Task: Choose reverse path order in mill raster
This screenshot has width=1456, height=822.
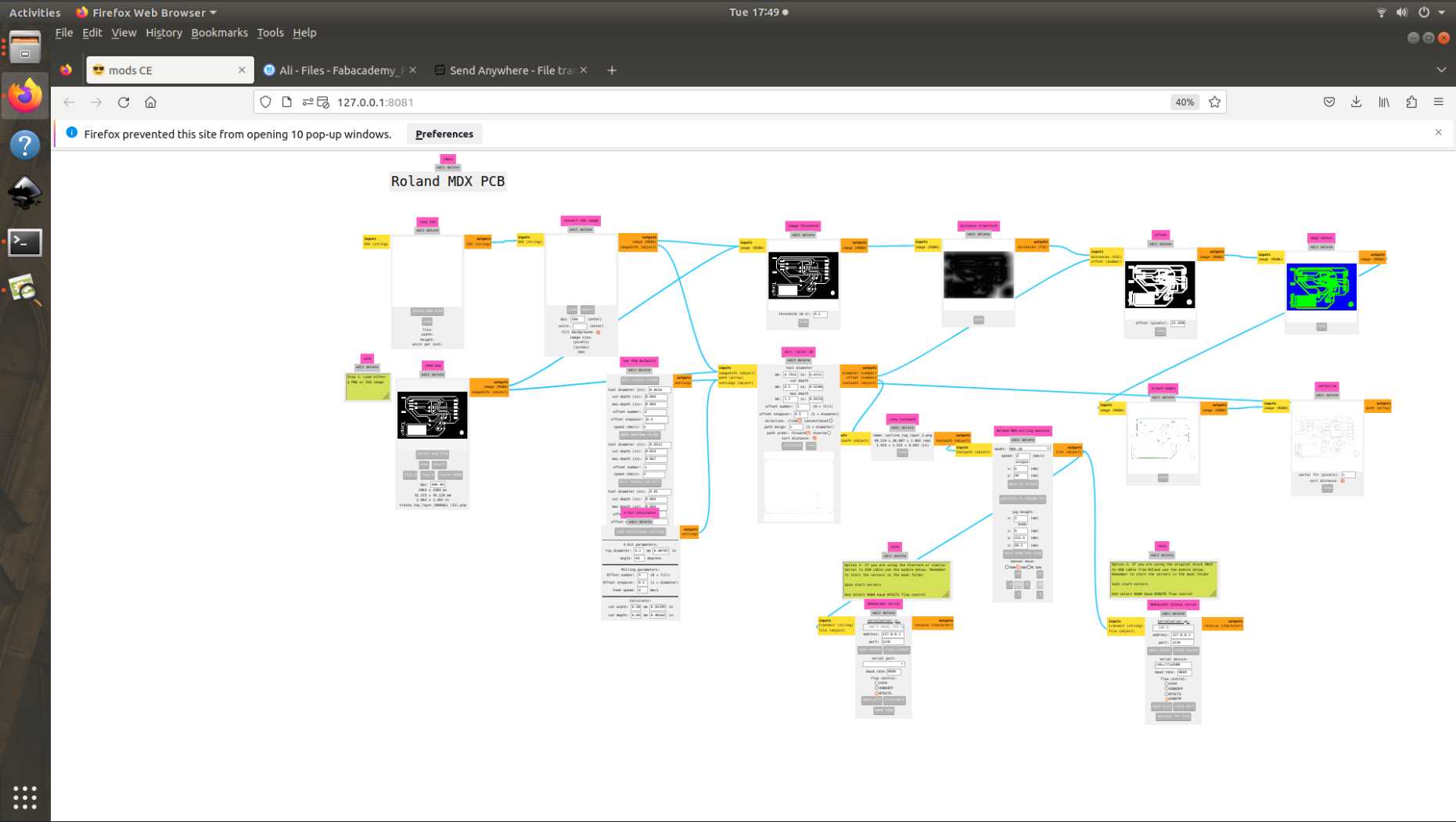Action: coord(829,433)
